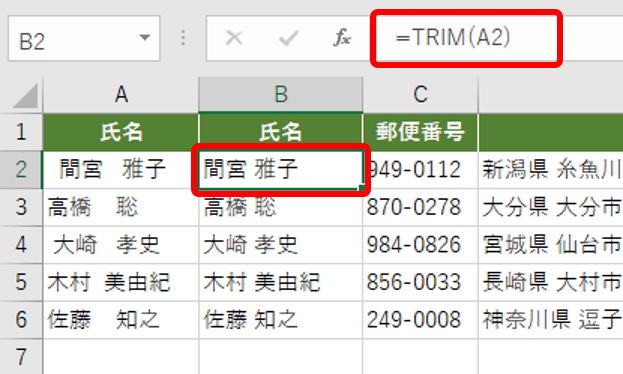Select cell B6 with 佐藤 知之

pos(281,320)
